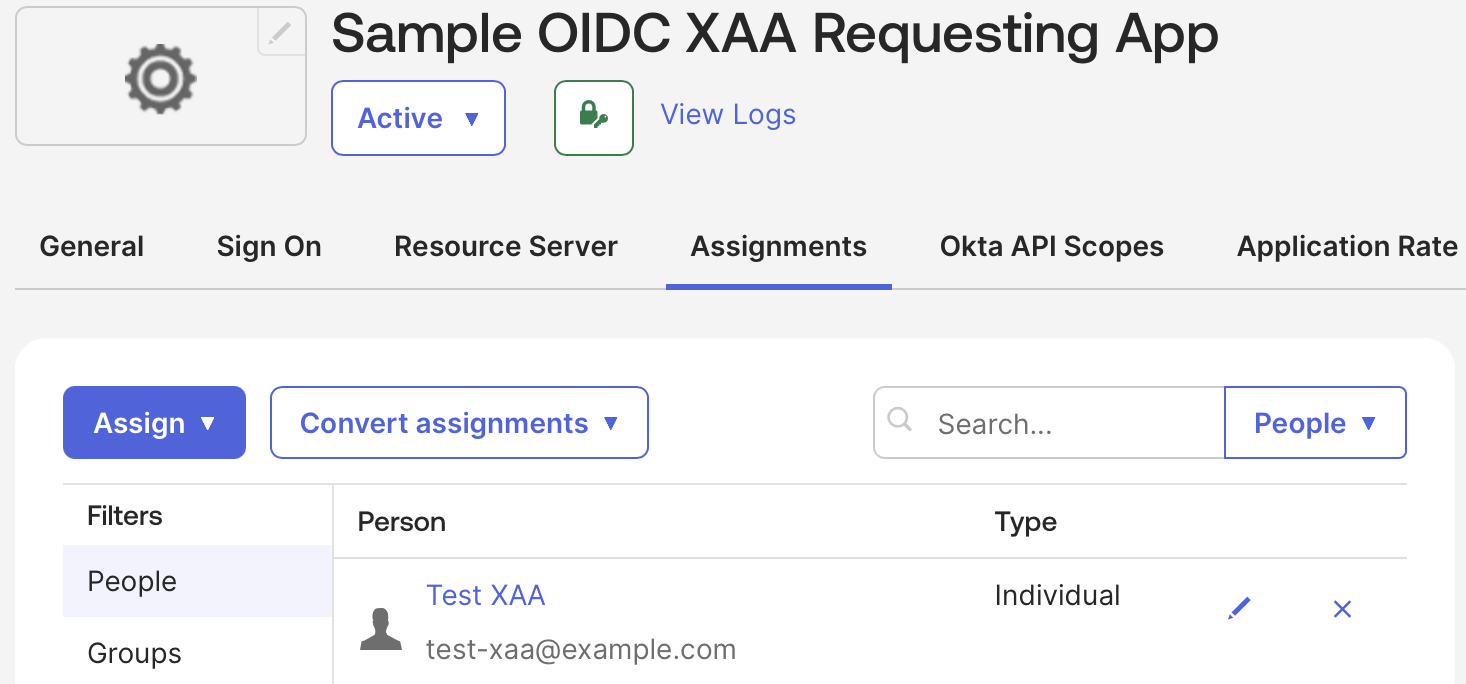
Task: Select the People filter
Action: [198, 581]
